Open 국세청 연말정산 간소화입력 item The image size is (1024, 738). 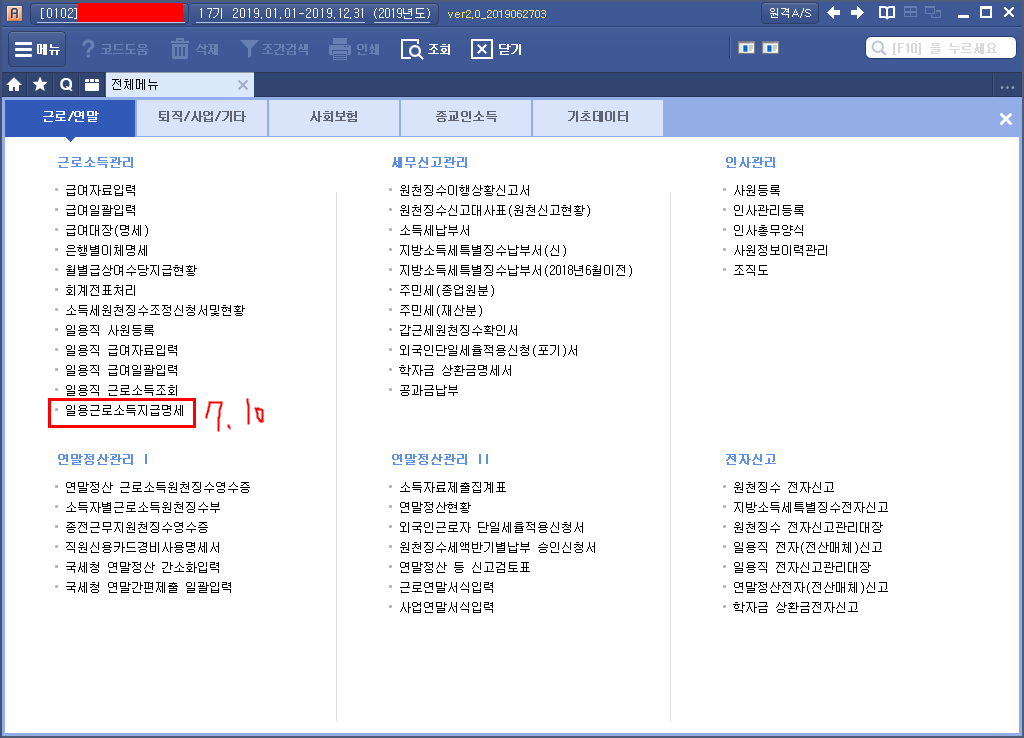click(143, 568)
